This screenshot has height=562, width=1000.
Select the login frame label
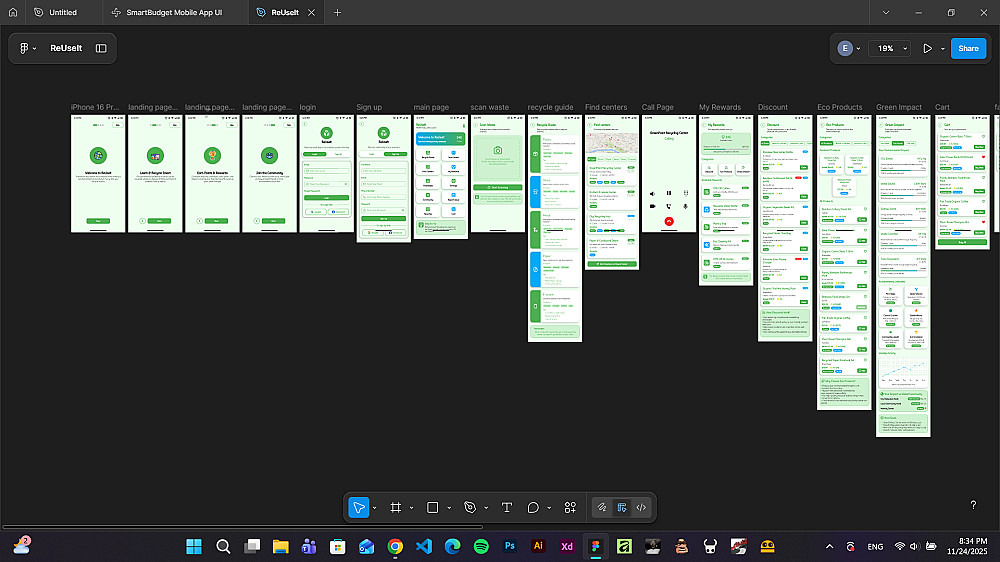pyautogui.click(x=307, y=107)
